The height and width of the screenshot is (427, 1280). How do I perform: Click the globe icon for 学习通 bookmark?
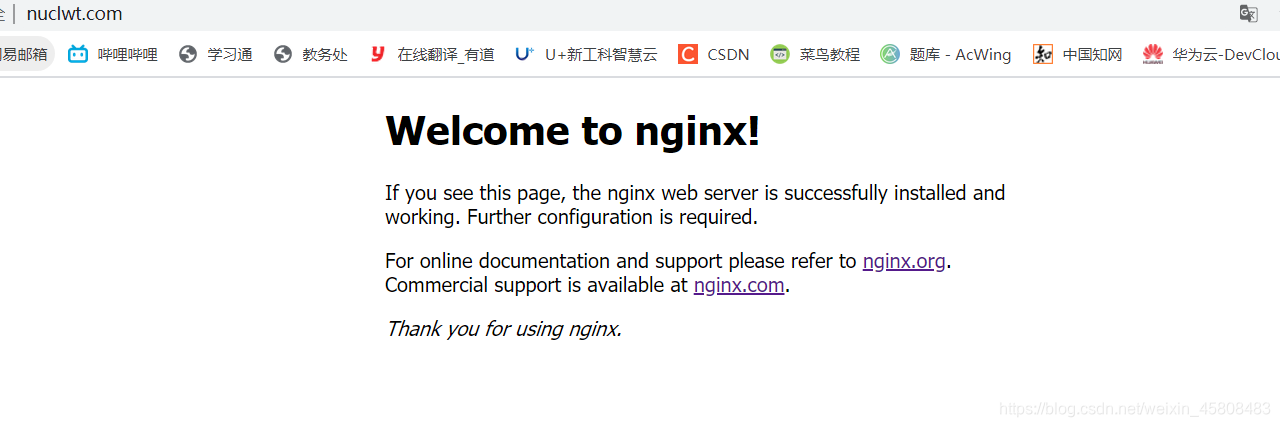point(188,54)
